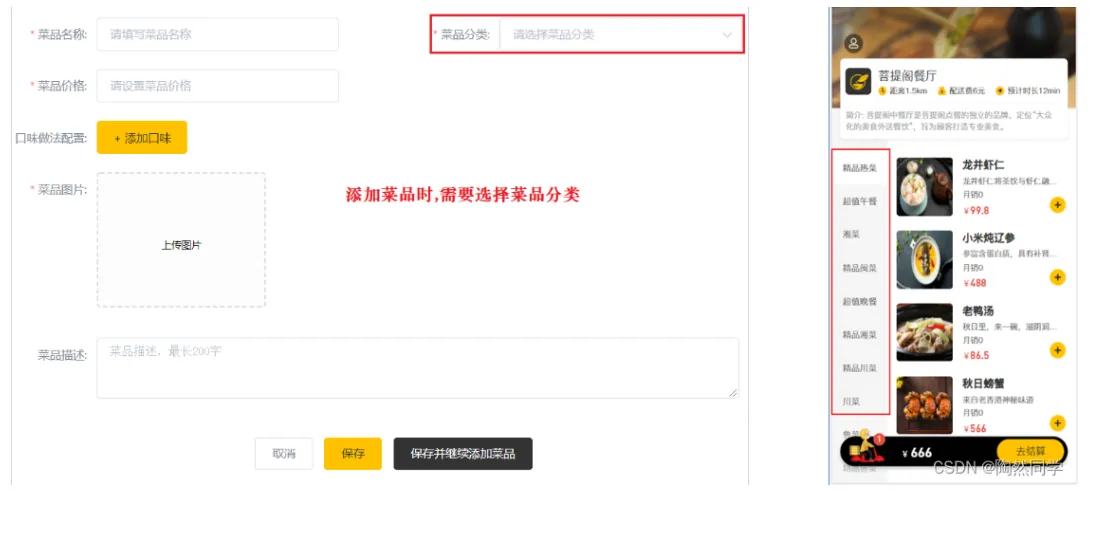Click the 距离1.5km distance icon
The image size is (1095, 536).
882,91
